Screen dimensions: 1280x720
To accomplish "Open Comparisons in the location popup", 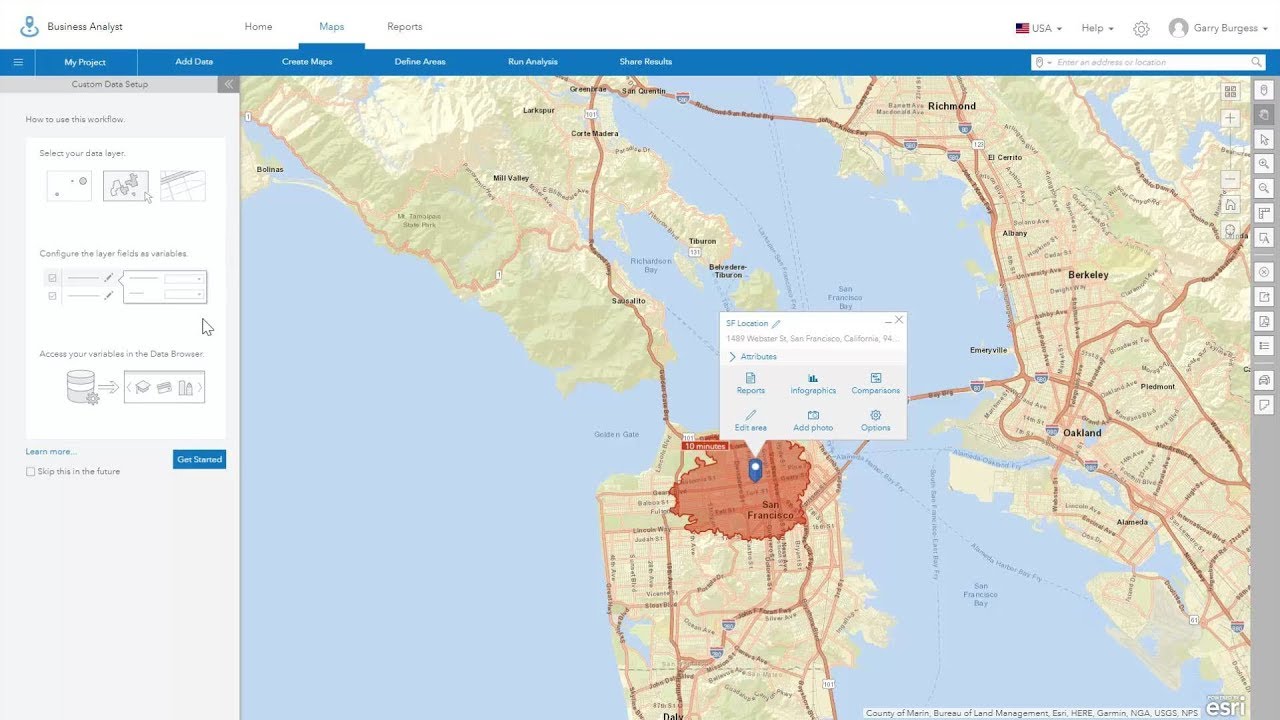I will tap(875, 384).
